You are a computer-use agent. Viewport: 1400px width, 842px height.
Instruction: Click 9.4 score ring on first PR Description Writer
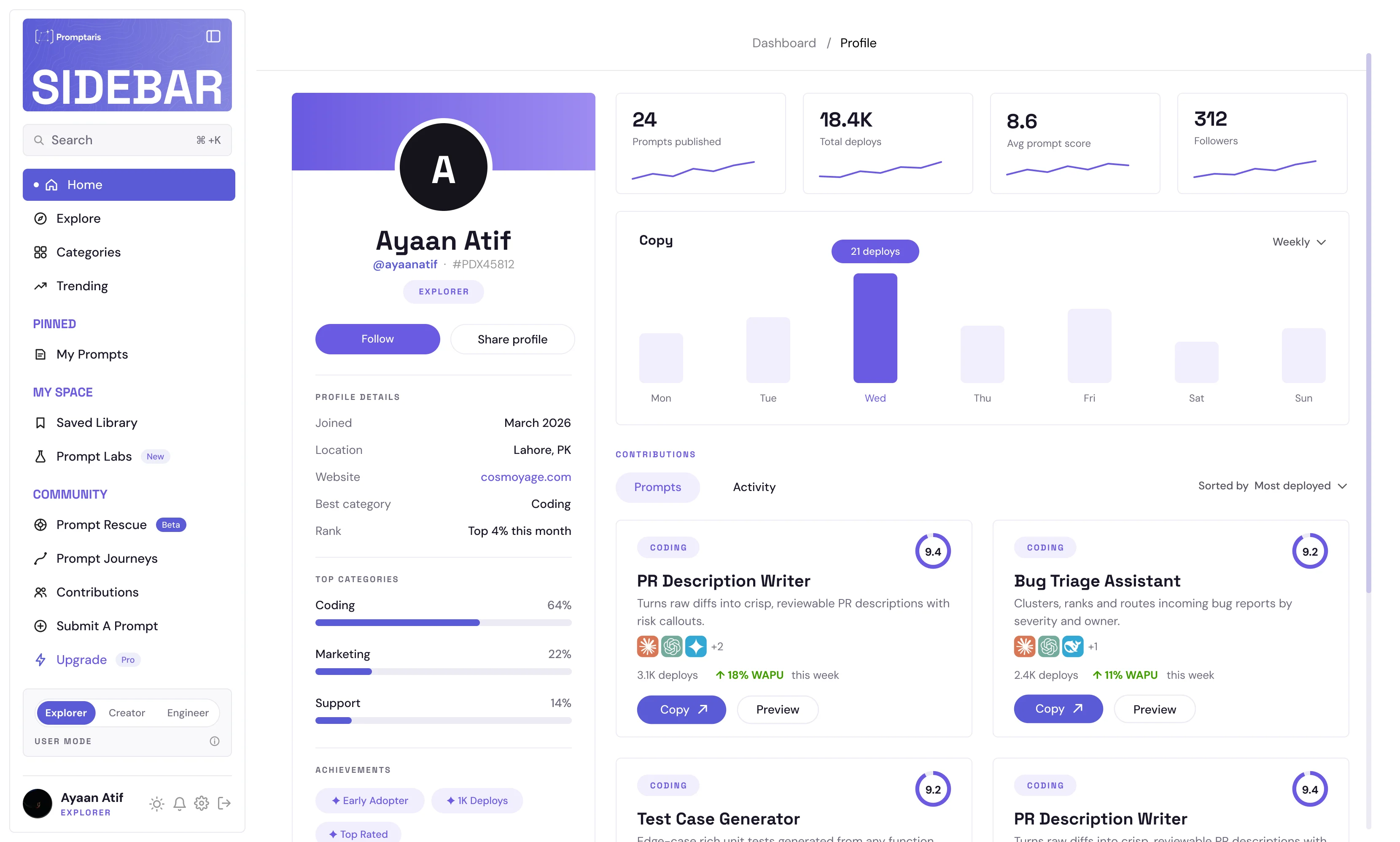pyautogui.click(x=933, y=551)
